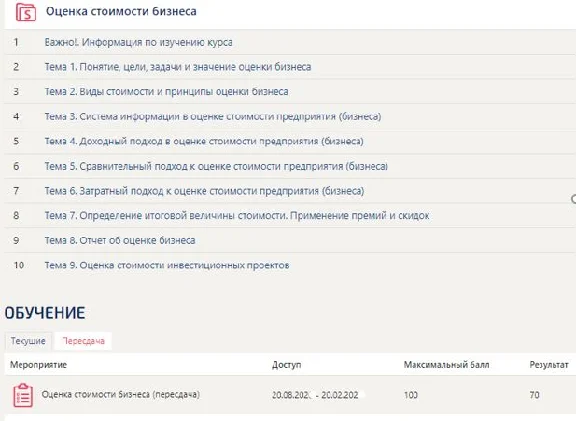This screenshot has height=421, width=576.
Task: Click the Мероприятие column header
Action: click(x=39, y=365)
